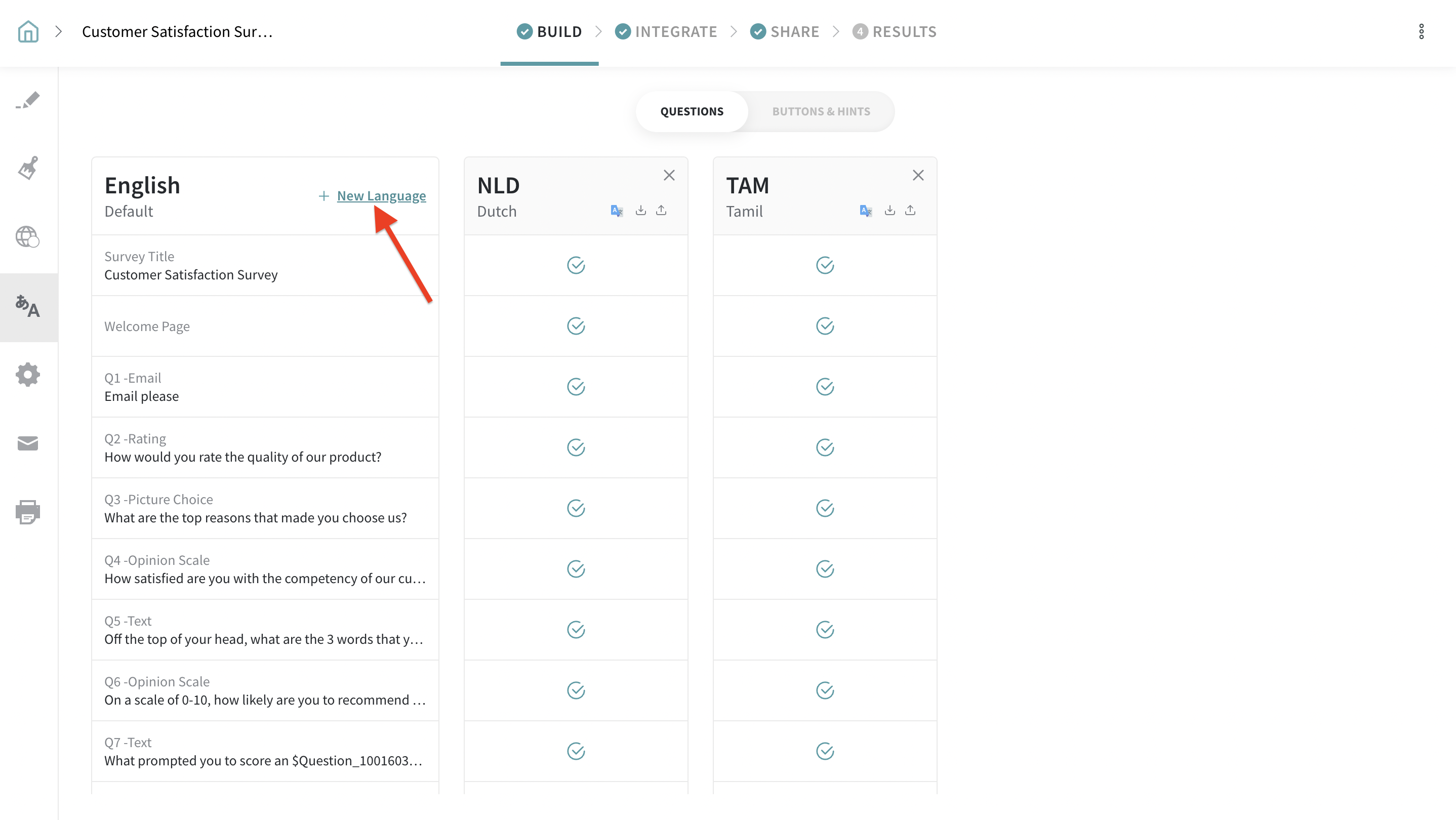Screen dimensions: 1456x820
Task: Download the Tamil translation file
Action: tap(889, 210)
